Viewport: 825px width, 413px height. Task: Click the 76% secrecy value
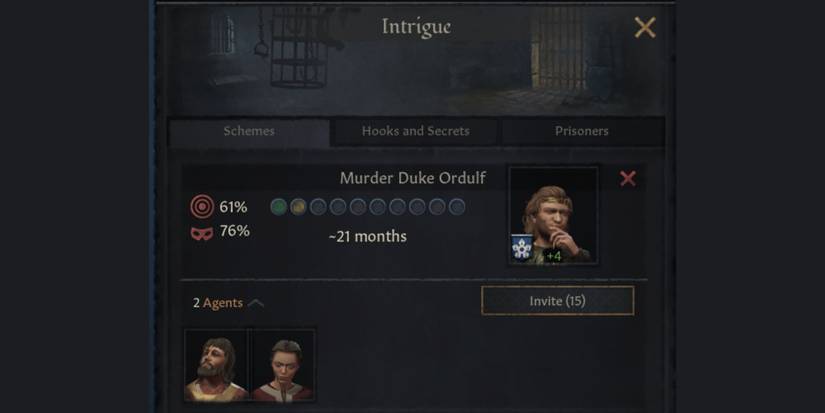coord(234,232)
